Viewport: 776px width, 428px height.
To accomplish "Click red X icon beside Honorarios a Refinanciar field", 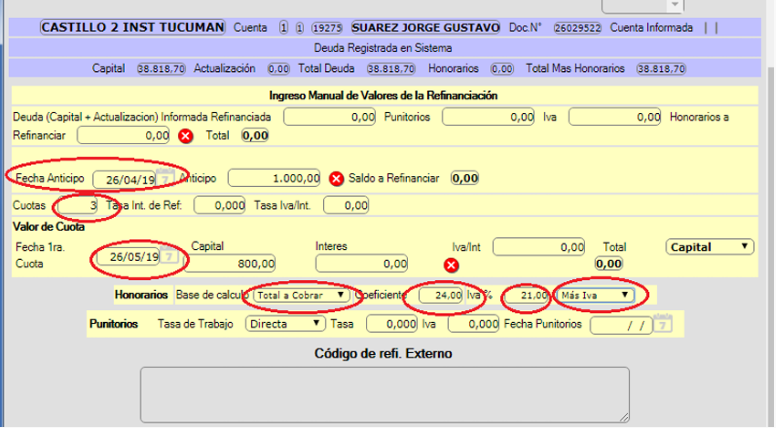I will pyautogui.click(x=185, y=135).
